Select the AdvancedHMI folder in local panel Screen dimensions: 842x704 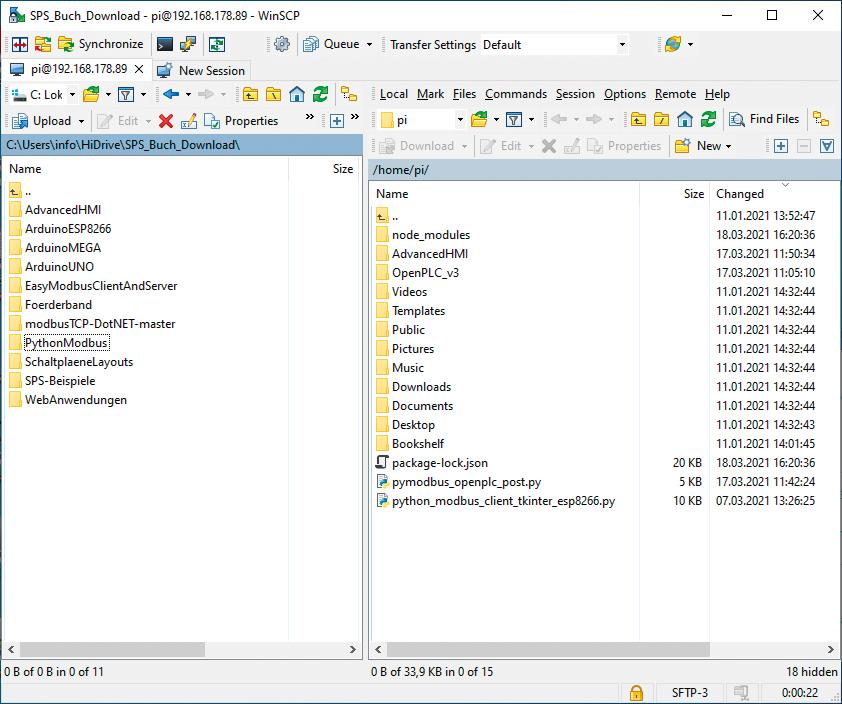(x=63, y=210)
